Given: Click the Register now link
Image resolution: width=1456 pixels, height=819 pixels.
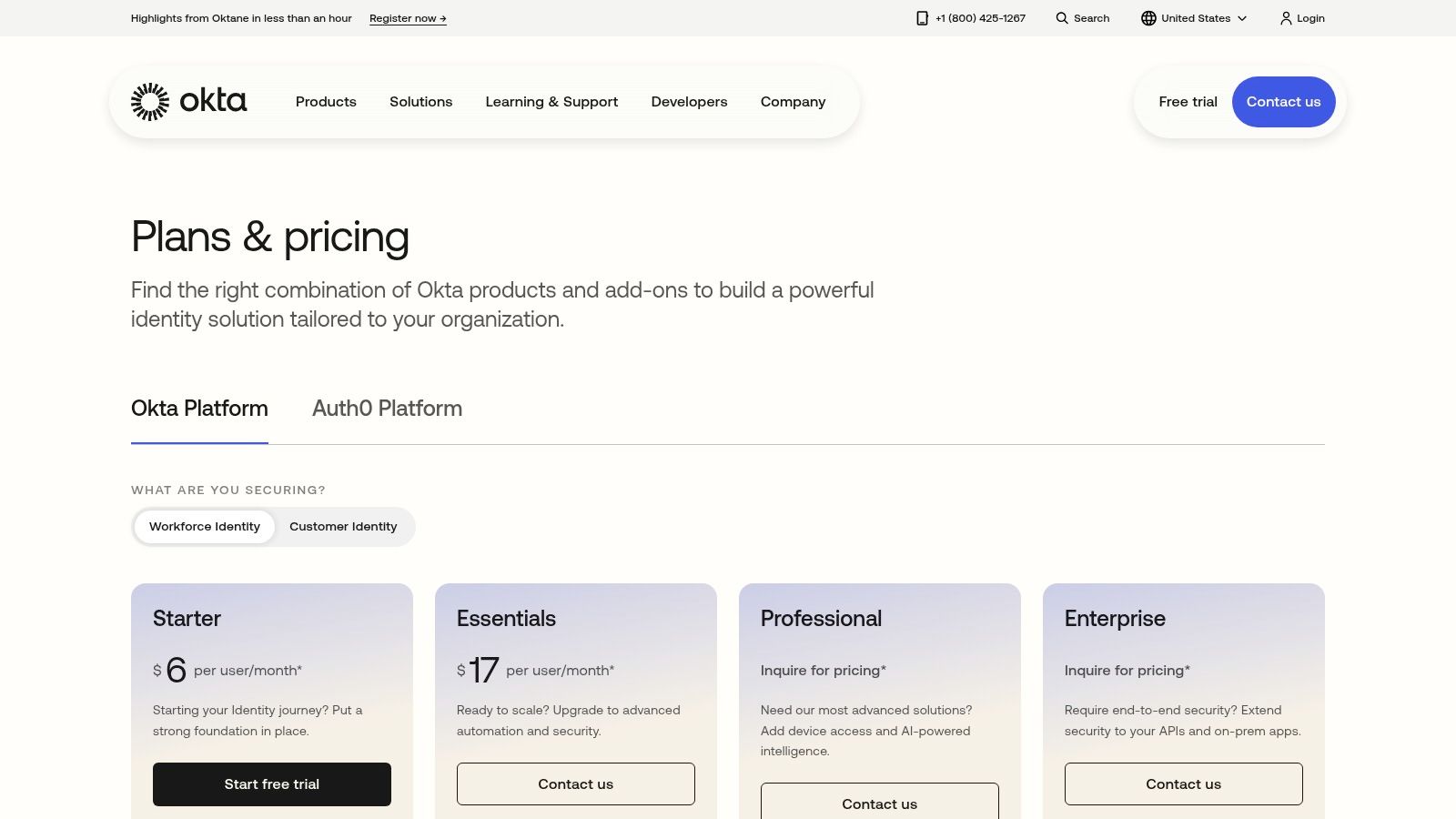Looking at the screenshot, I should (401, 17).
